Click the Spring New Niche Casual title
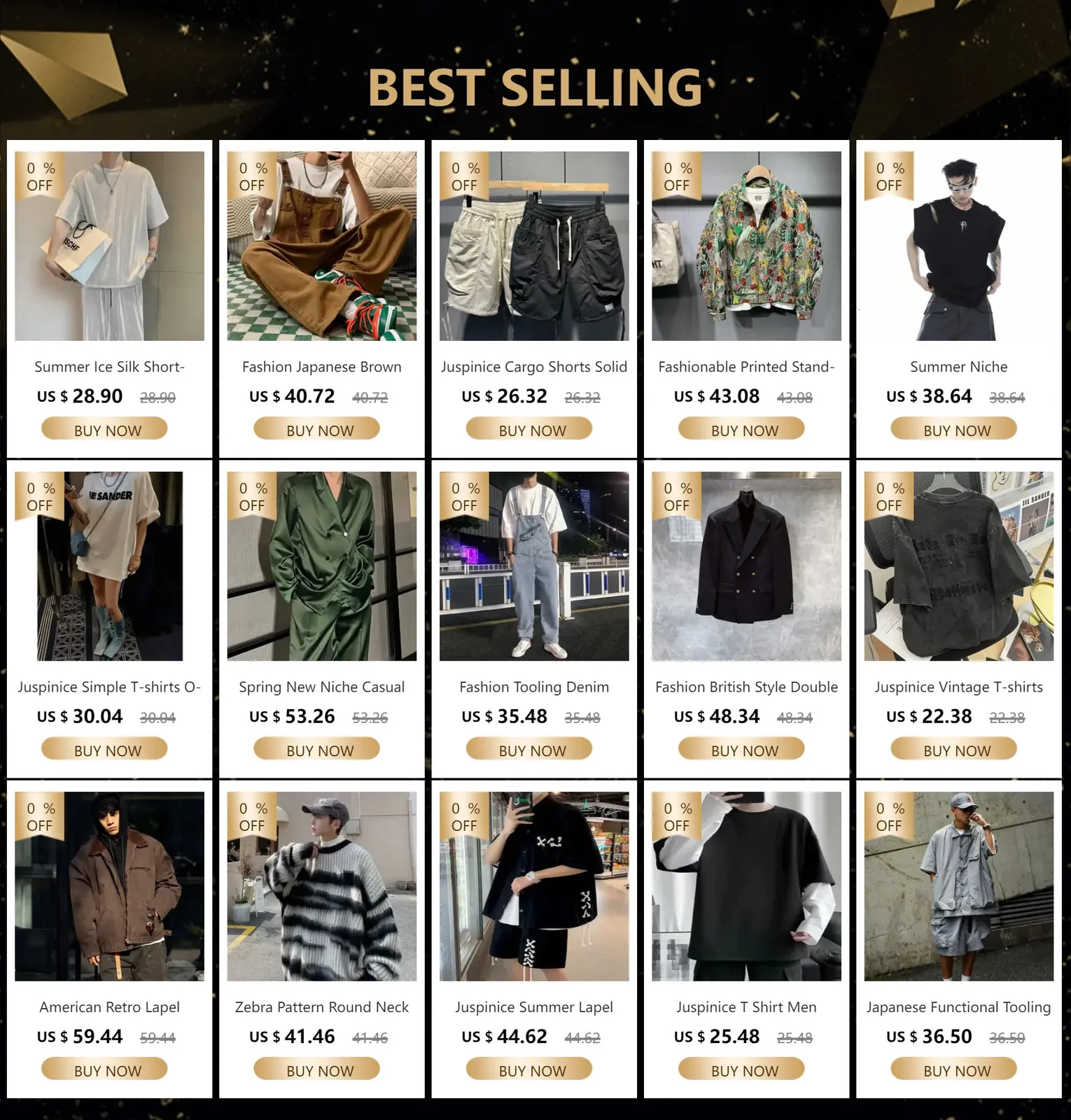This screenshot has height=1120, width=1071. [x=322, y=687]
